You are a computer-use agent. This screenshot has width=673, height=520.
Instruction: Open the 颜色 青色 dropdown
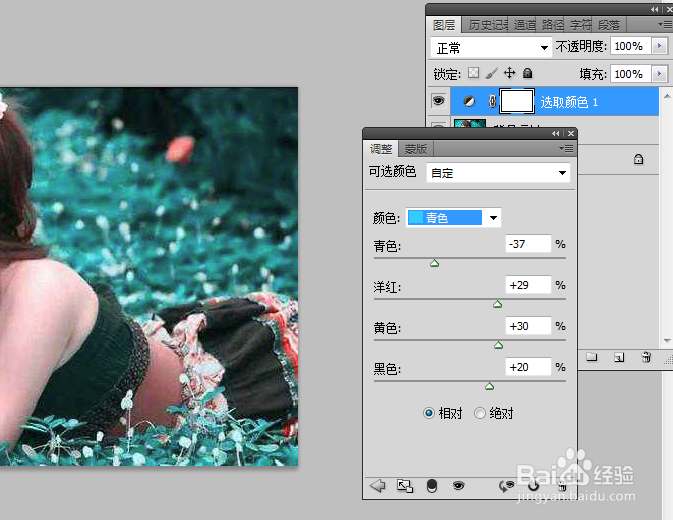click(453, 218)
